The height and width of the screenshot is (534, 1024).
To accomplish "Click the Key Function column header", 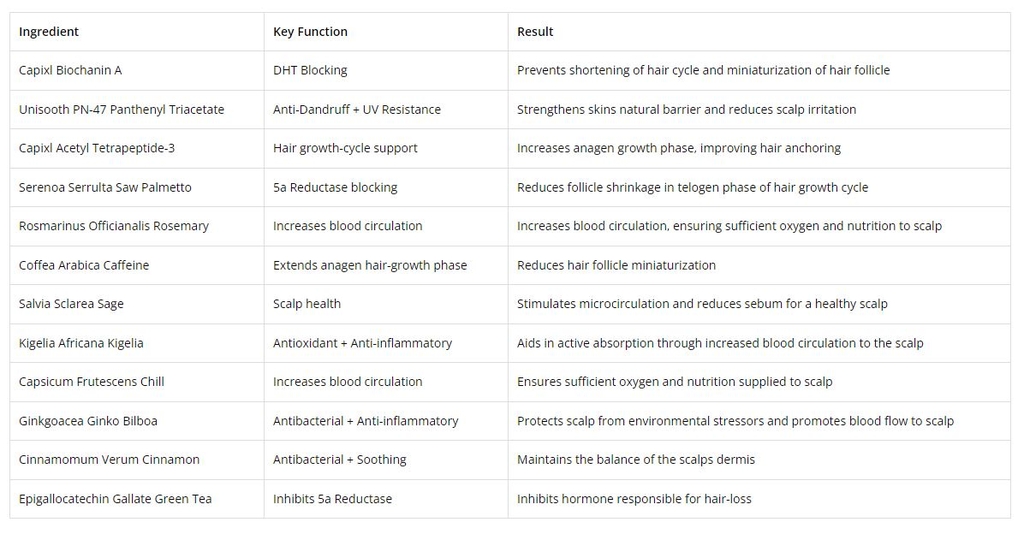I will click(310, 32).
